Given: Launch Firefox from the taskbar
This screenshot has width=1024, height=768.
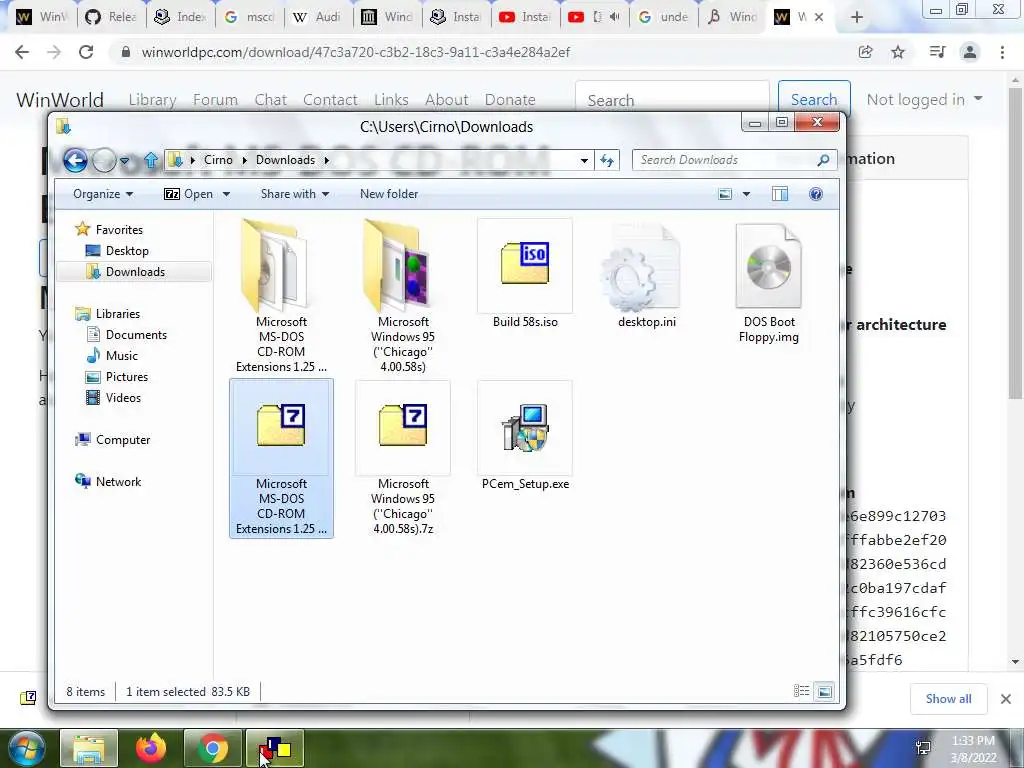Looking at the screenshot, I should click(x=151, y=748).
